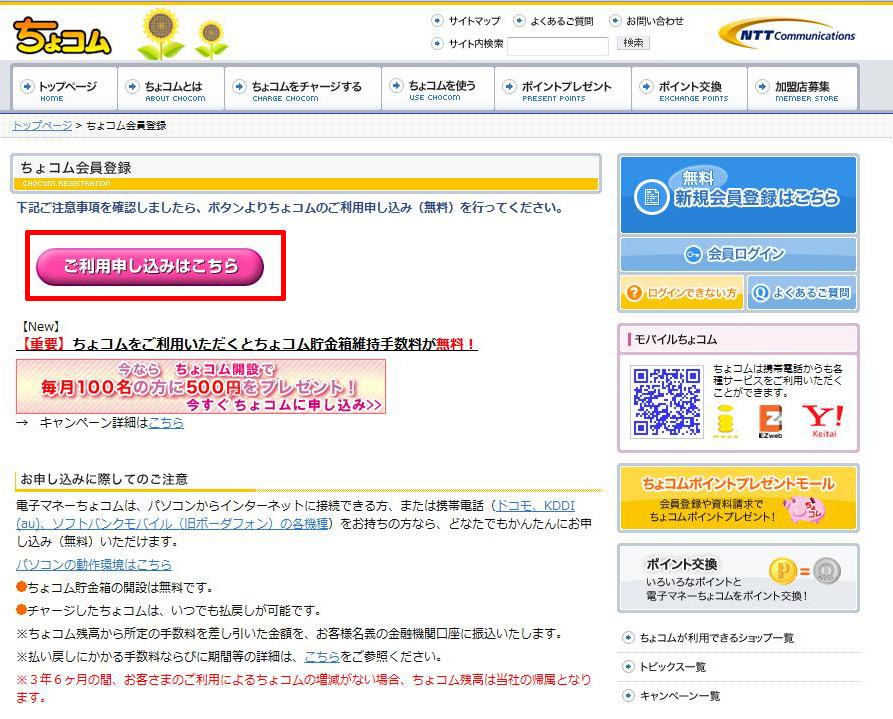Image resolution: width=893 pixels, height=719 pixels.
Task: Click the モバイルちょコム panel title
Action: [676, 340]
